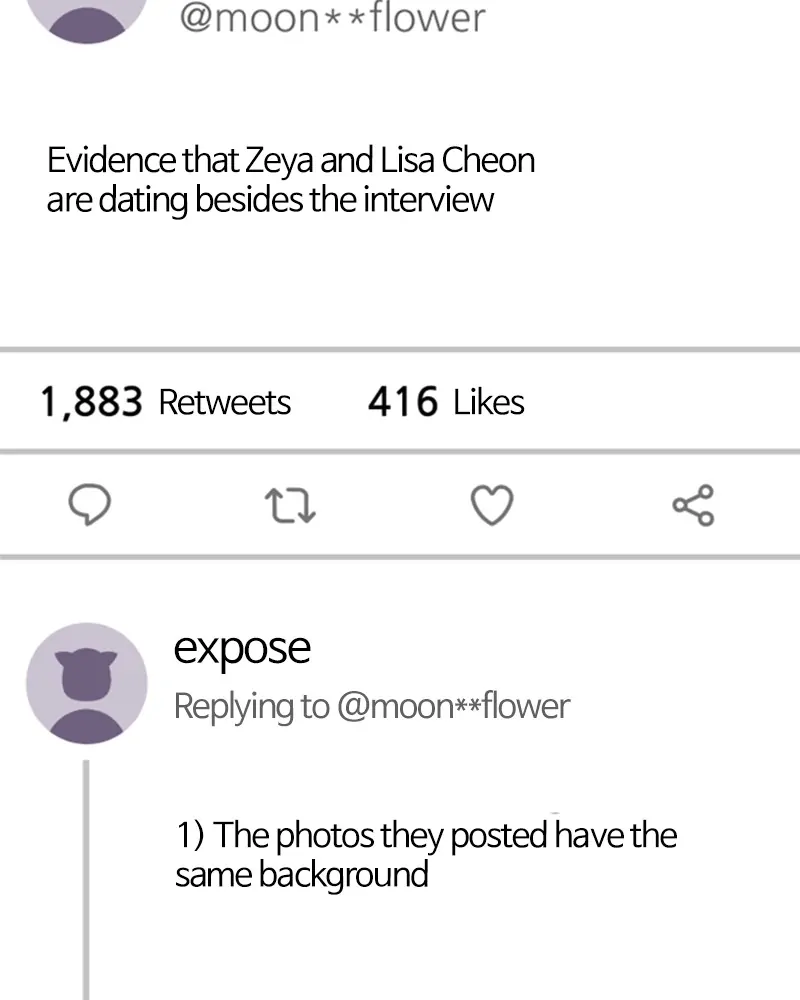This screenshot has width=800, height=1000.
Task: Click the name "Lisa Cheon" in the tweet
Action: coord(457,160)
